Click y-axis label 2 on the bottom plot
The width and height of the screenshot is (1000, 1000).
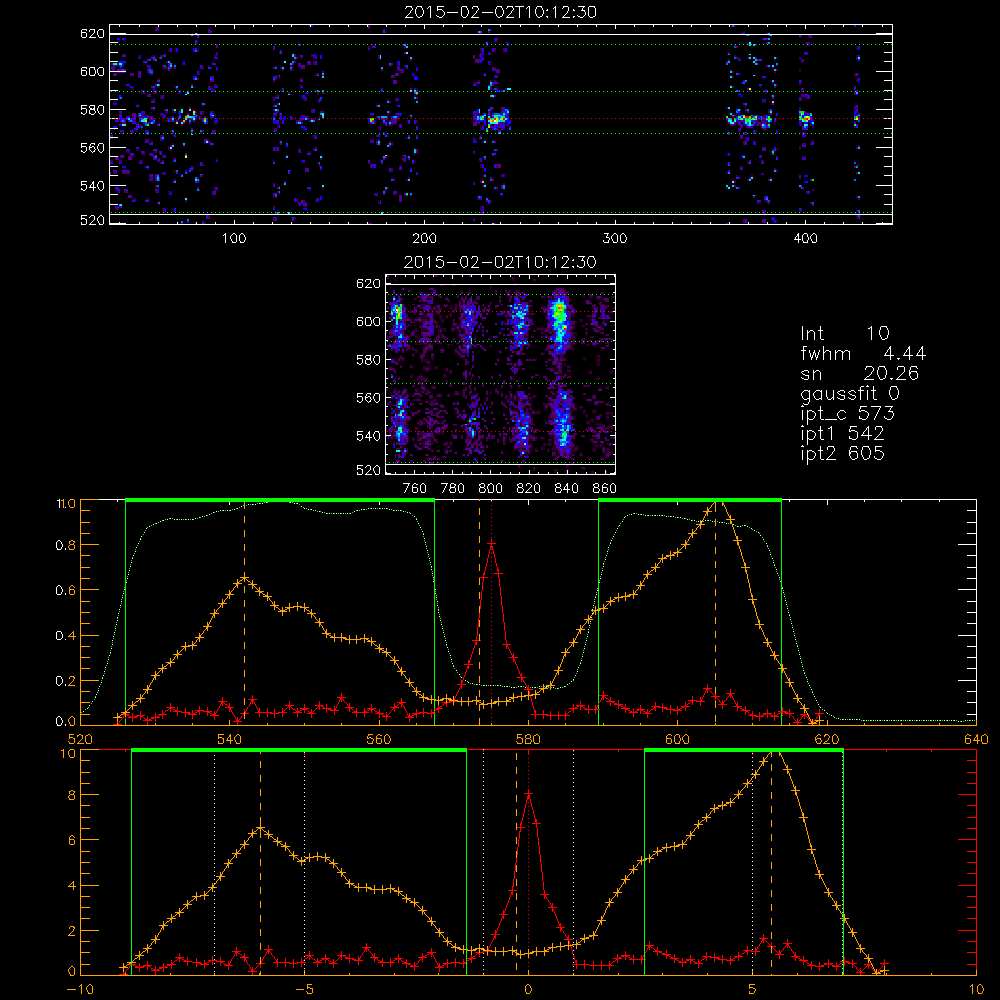click(x=71, y=931)
